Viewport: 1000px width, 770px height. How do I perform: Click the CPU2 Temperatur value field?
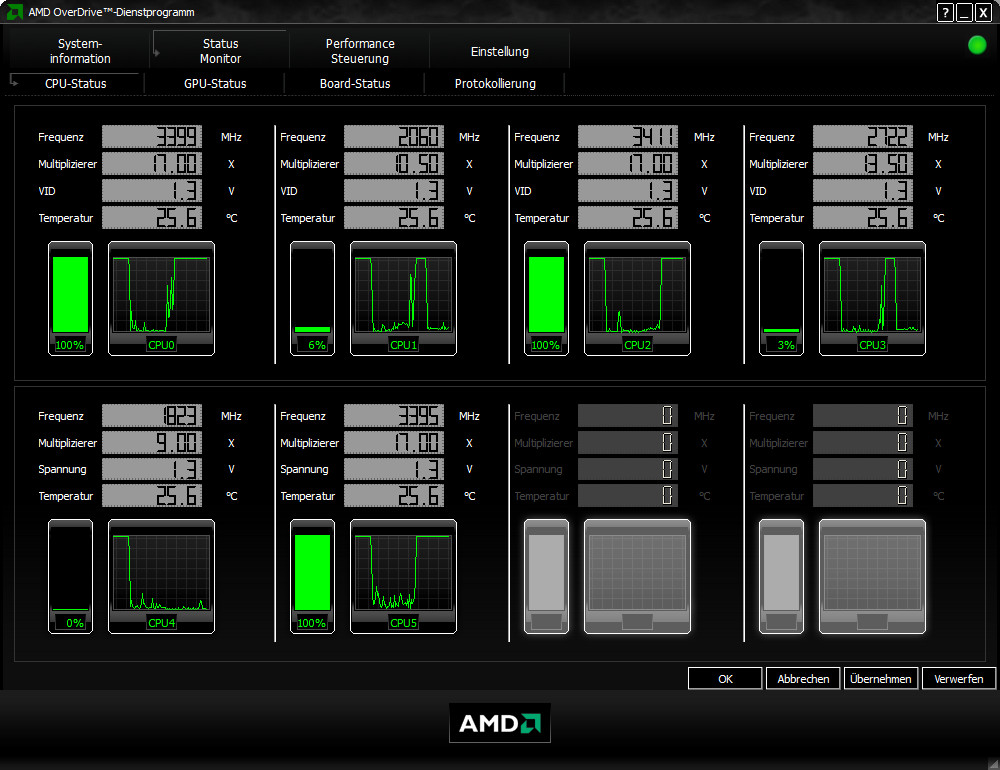click(628, 218)
